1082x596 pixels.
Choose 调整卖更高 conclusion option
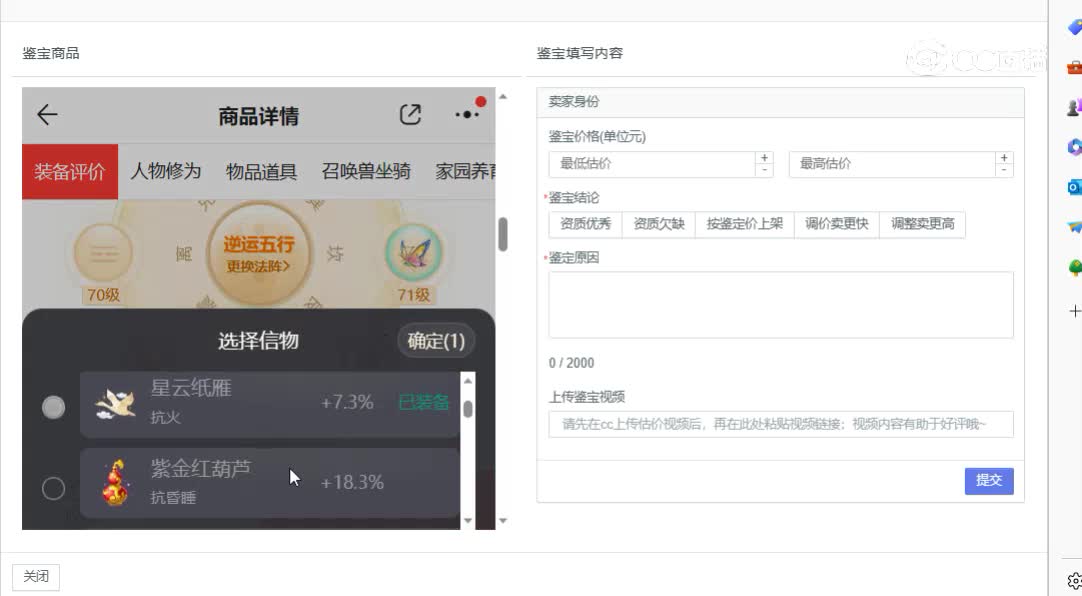pyautogui.click(x=923, y=224)
